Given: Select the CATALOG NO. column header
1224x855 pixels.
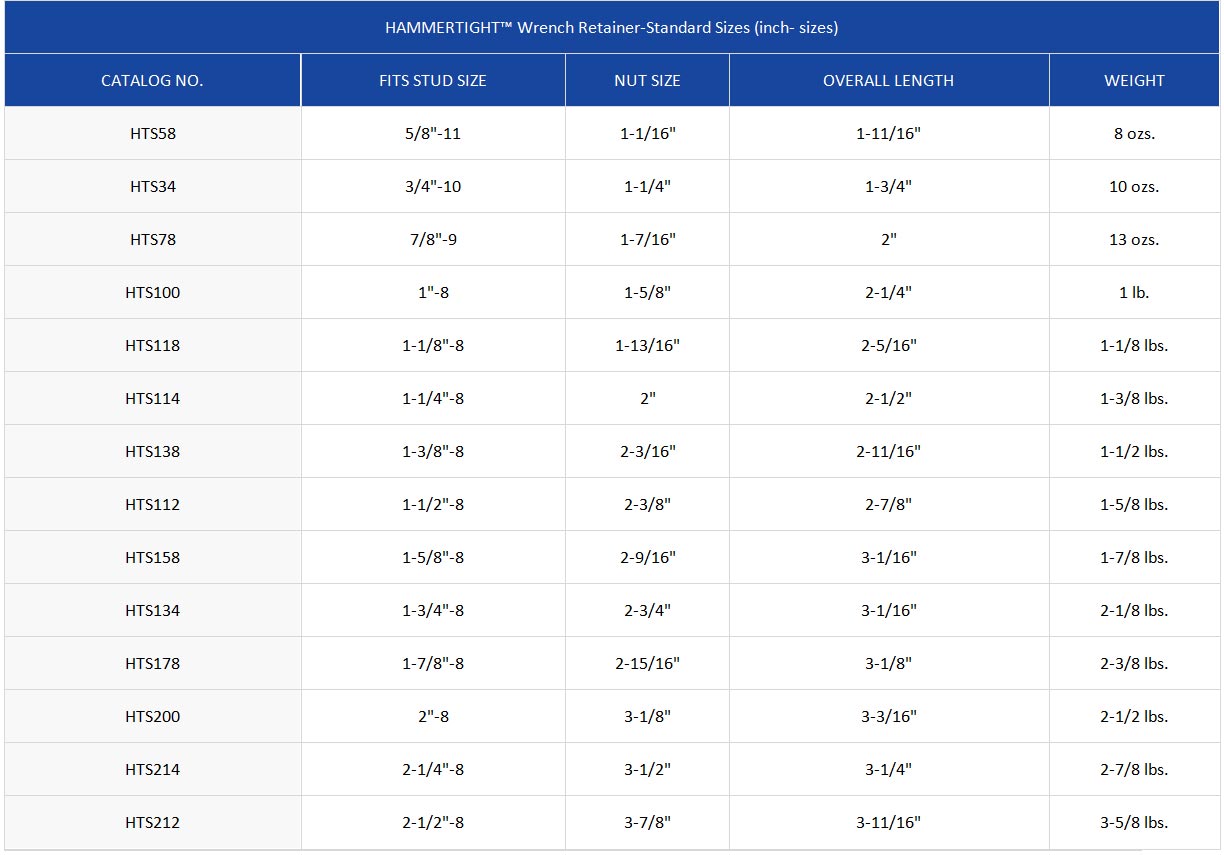Looking at the screenshot, I should click(152, 81).
